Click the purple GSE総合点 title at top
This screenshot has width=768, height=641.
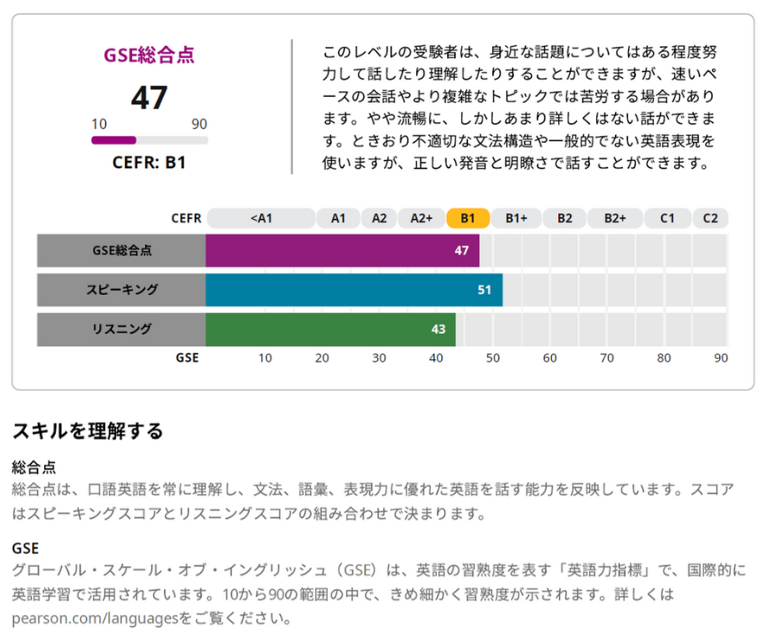149,56
